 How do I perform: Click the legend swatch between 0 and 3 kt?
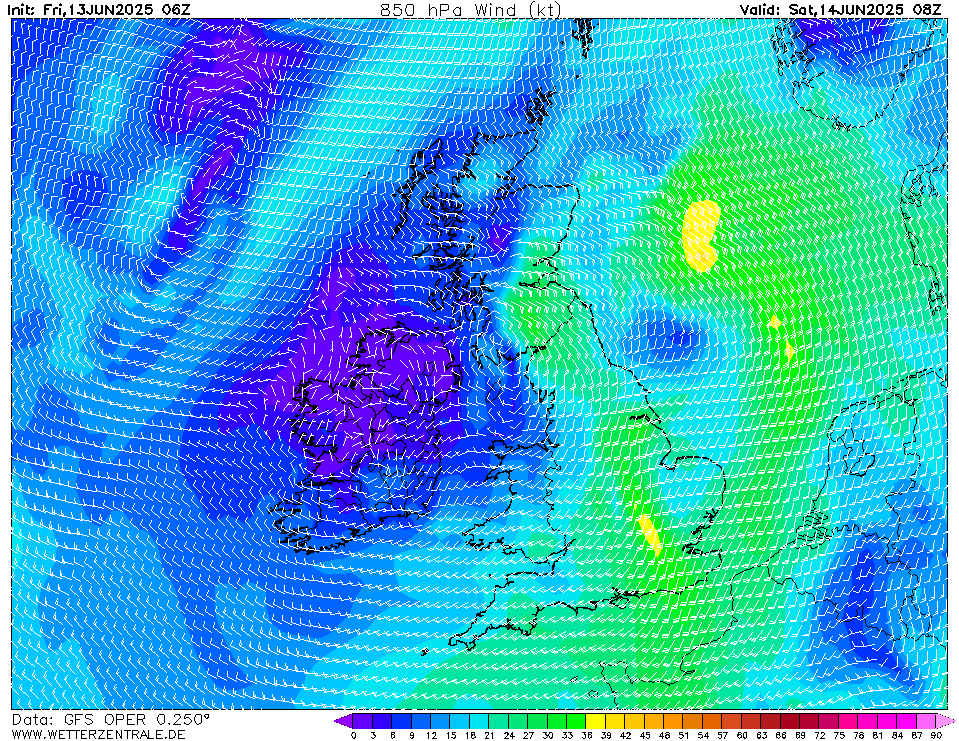pyautogui.click(x=363, y=721)
